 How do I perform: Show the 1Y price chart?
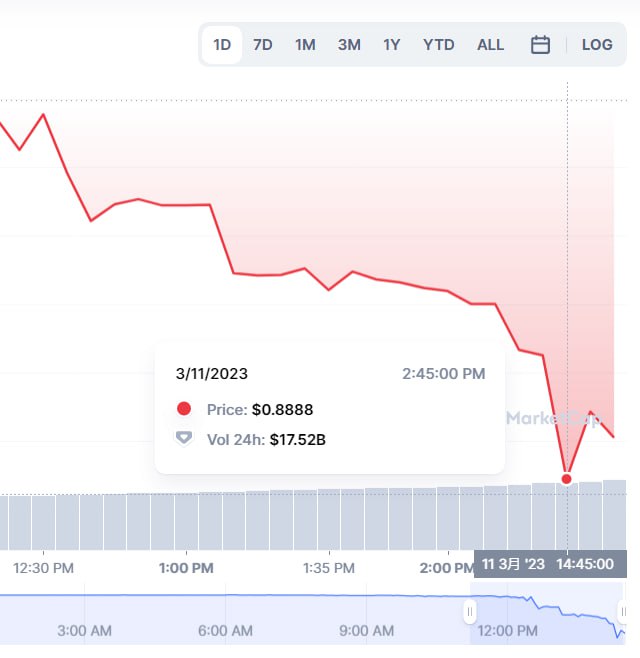click(391, 45)
